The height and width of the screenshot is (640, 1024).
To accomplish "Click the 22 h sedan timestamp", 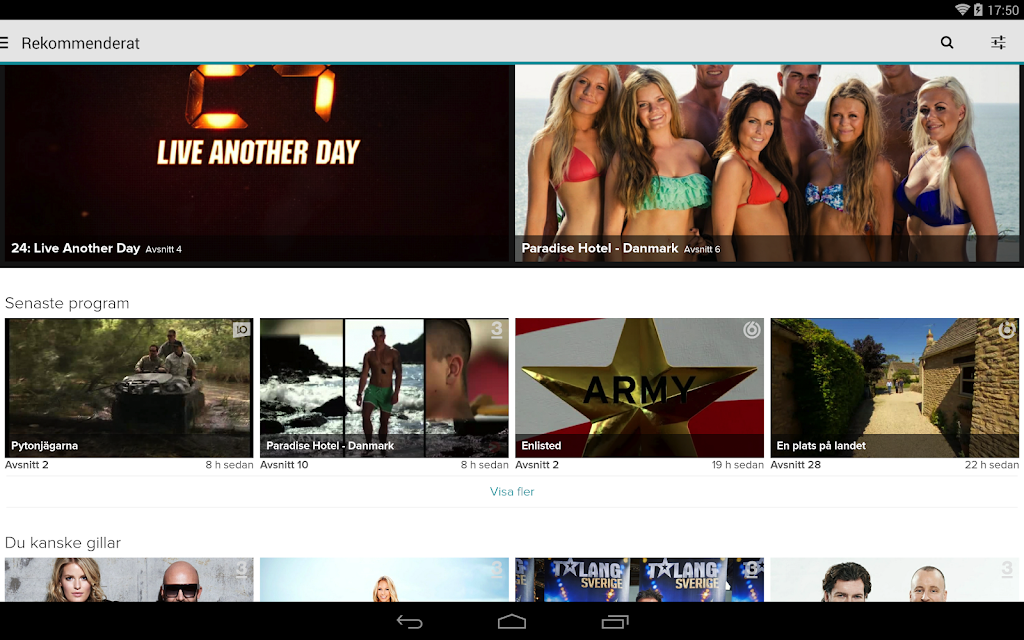I will pos(991,465).
